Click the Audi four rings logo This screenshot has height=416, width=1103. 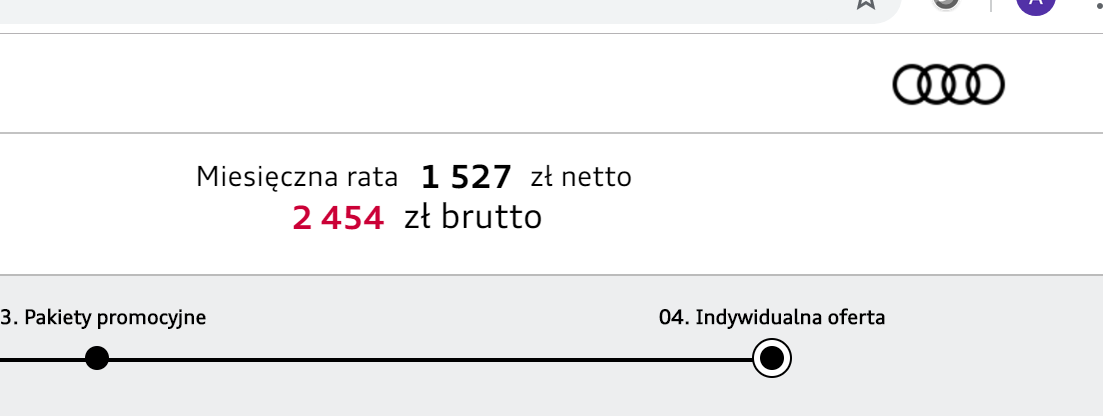coord(948,85)
